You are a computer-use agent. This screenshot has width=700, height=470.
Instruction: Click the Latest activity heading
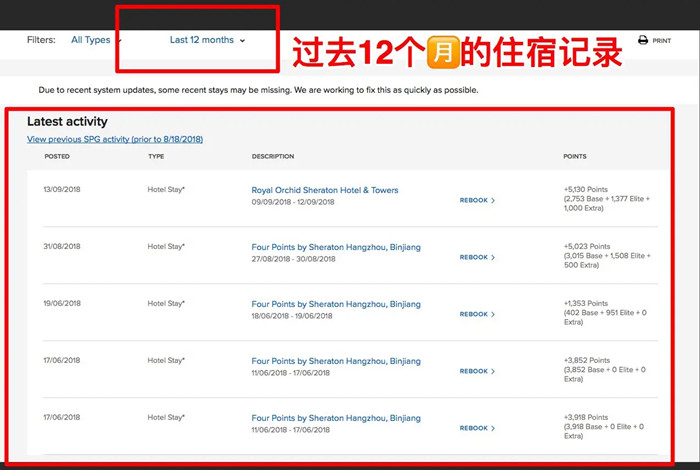[x=67, y=121]
